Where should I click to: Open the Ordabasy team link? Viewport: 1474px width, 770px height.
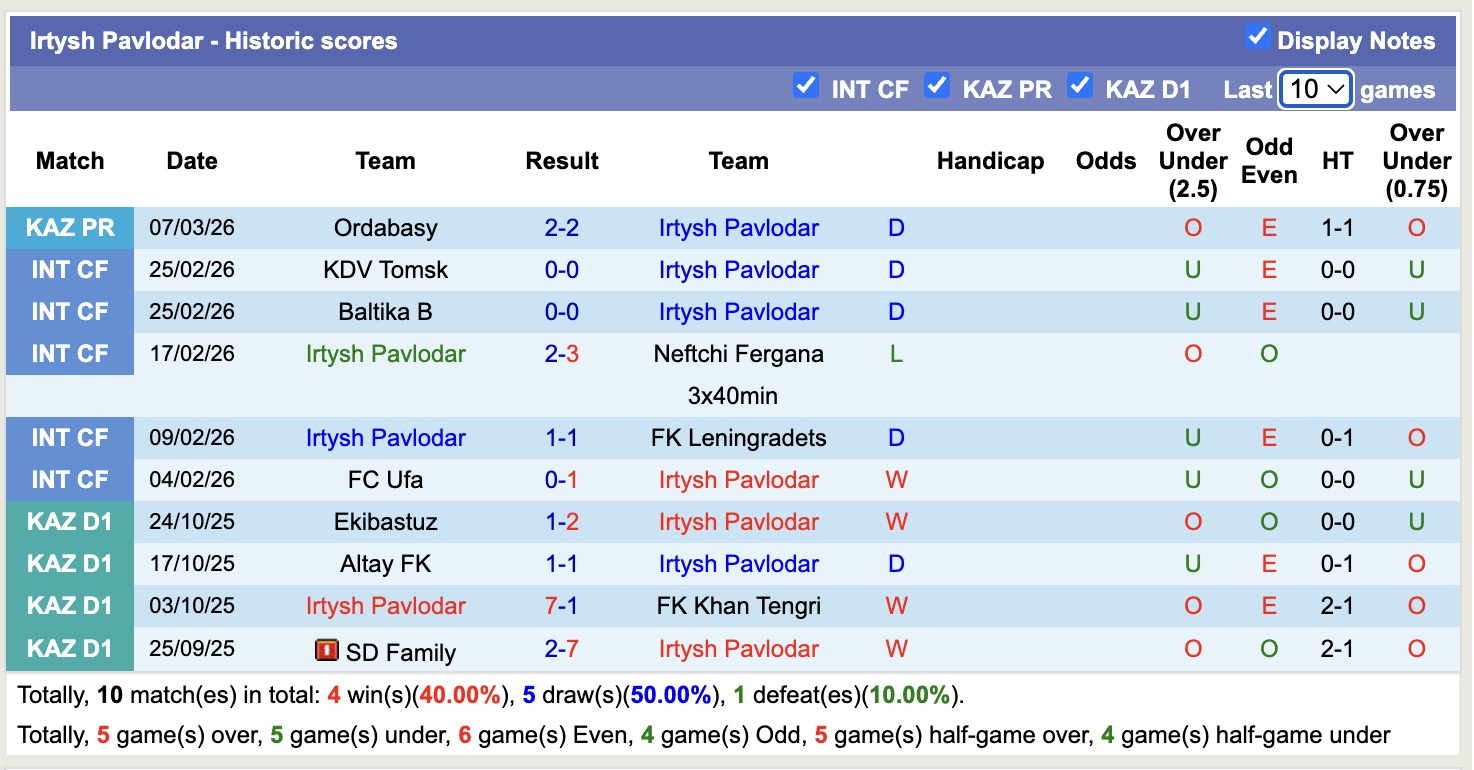(385, 228)
